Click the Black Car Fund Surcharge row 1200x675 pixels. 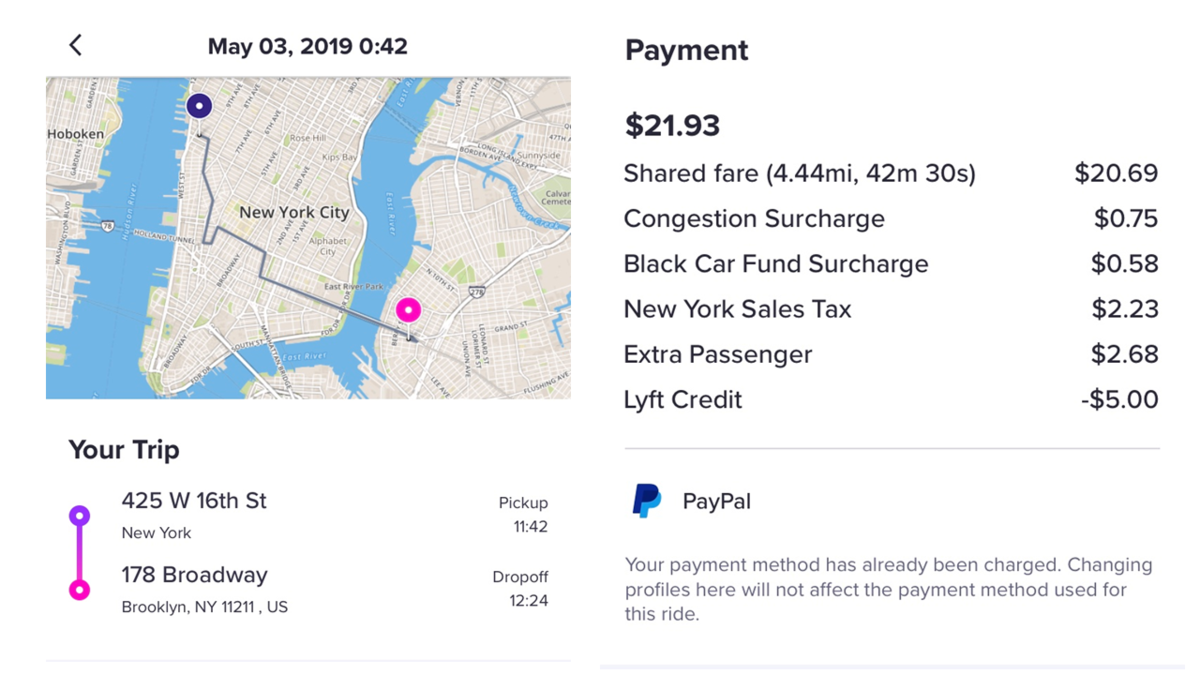[x=891, y=264]
